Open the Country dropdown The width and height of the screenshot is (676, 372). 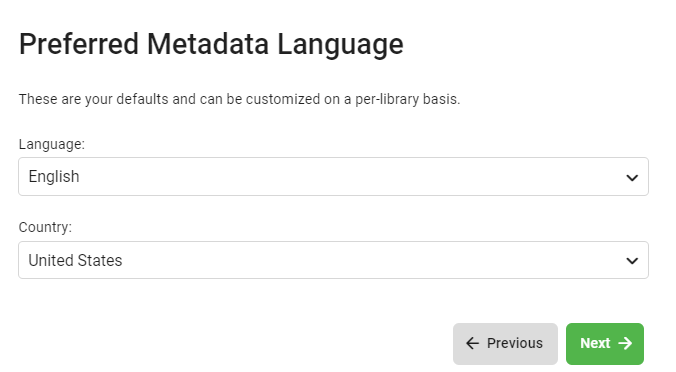click(x=333, y=260)
